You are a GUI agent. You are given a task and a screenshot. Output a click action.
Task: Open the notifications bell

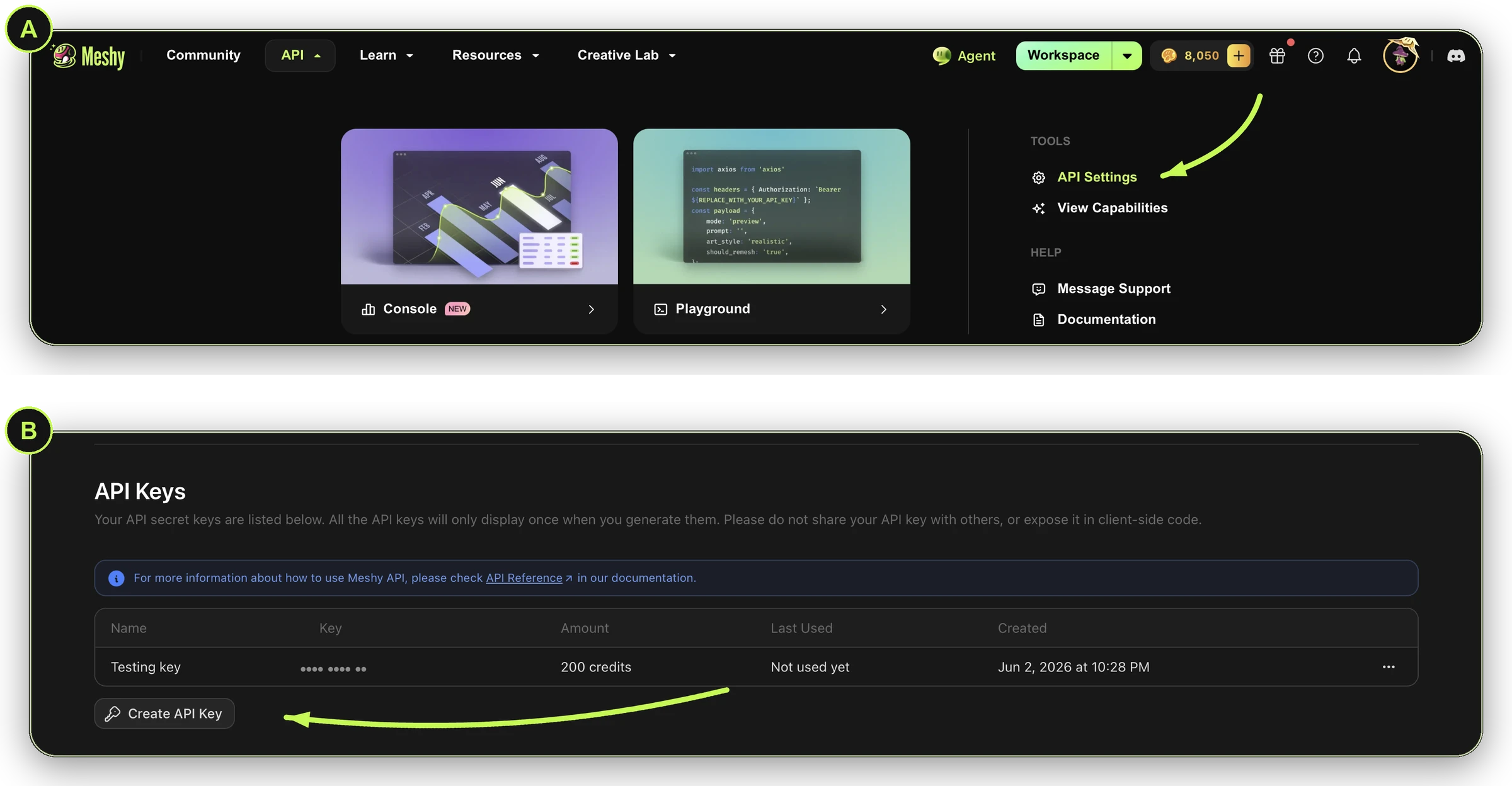[1354, 55]
